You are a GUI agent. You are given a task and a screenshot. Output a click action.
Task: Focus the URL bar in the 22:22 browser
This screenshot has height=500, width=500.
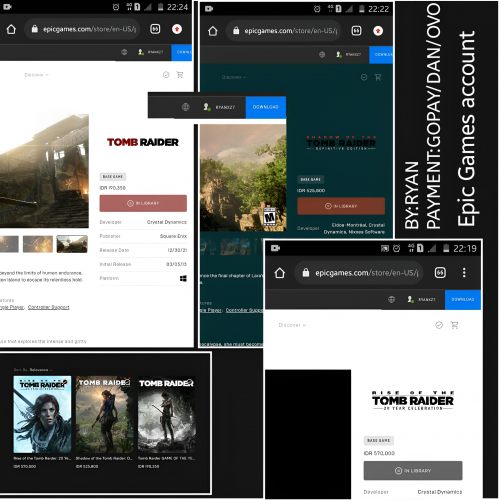[x=283, y=31]
